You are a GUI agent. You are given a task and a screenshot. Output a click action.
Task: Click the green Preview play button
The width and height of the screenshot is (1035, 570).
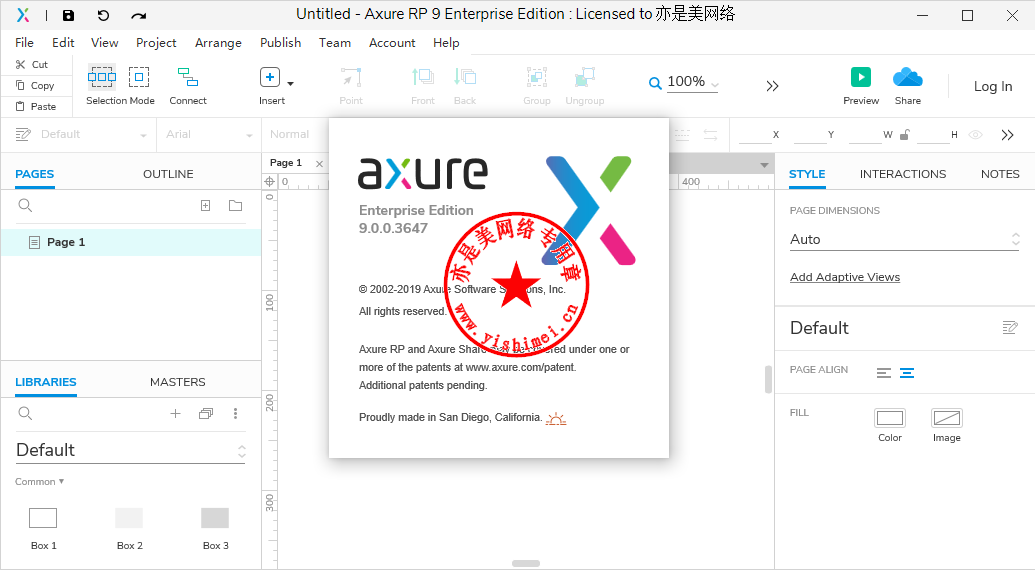pos(861,77)
